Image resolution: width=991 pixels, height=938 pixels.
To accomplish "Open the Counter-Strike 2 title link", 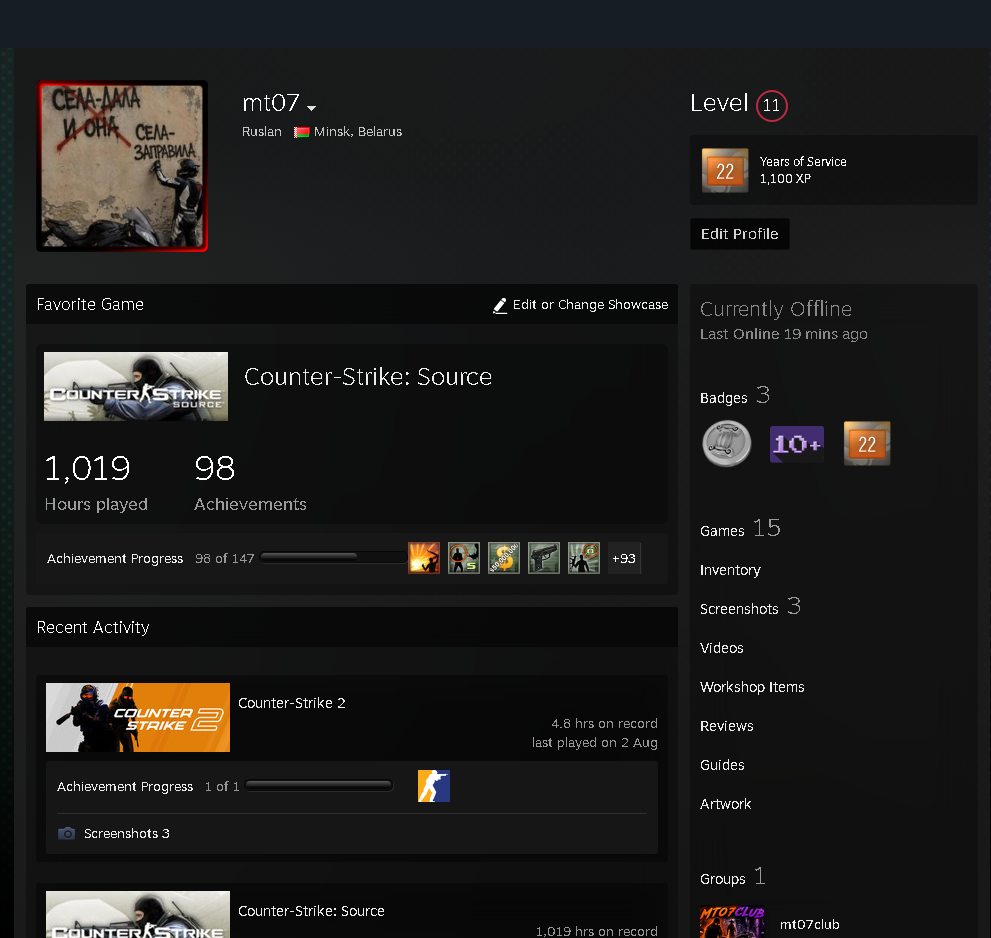I will (x=291, y=703).
